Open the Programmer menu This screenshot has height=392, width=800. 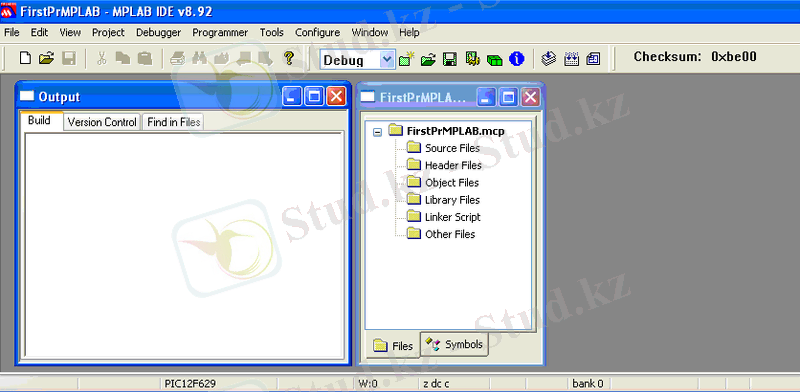click(220, 33)
